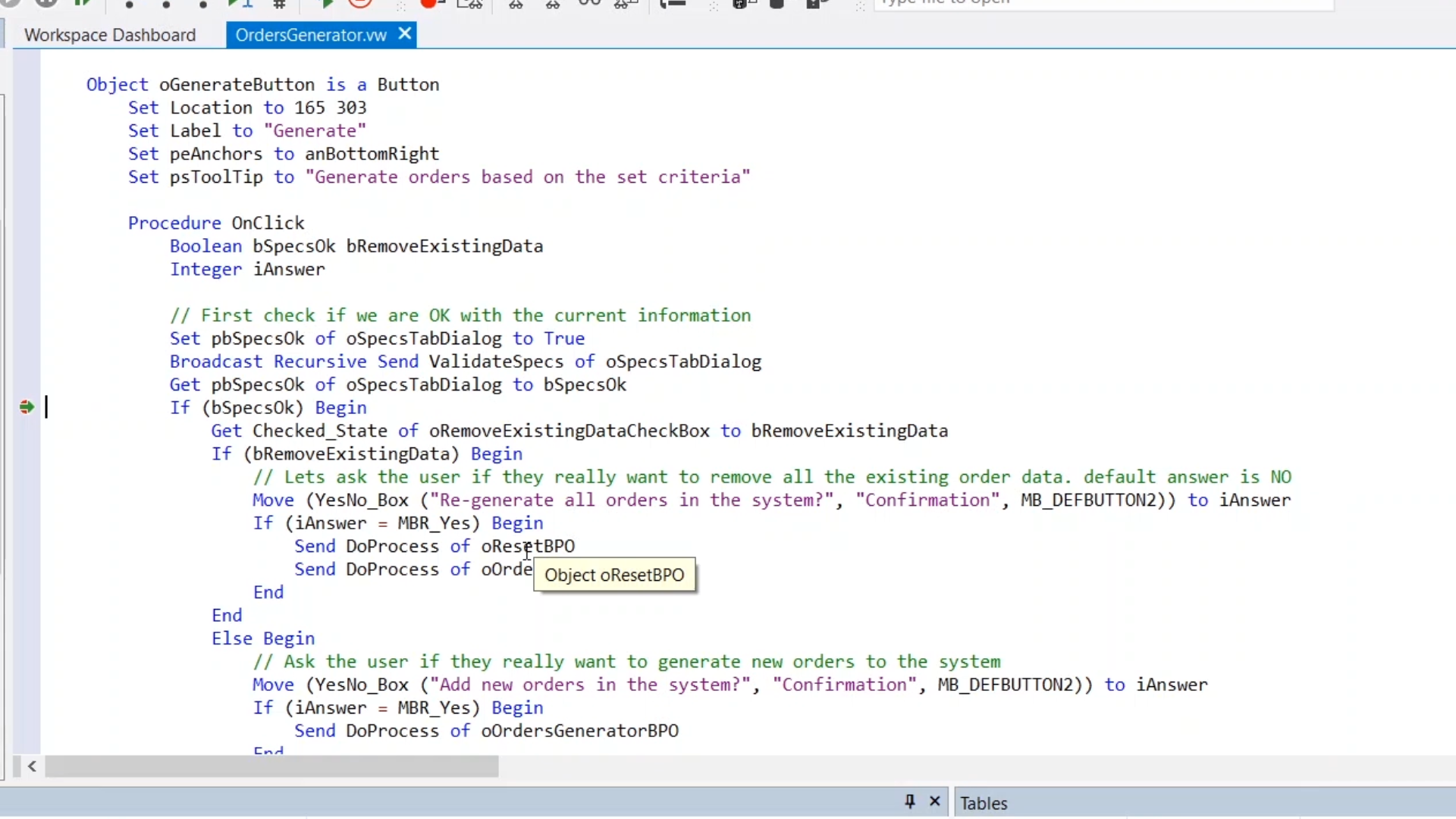Click the red circle toolbar icon

(360, 3)
